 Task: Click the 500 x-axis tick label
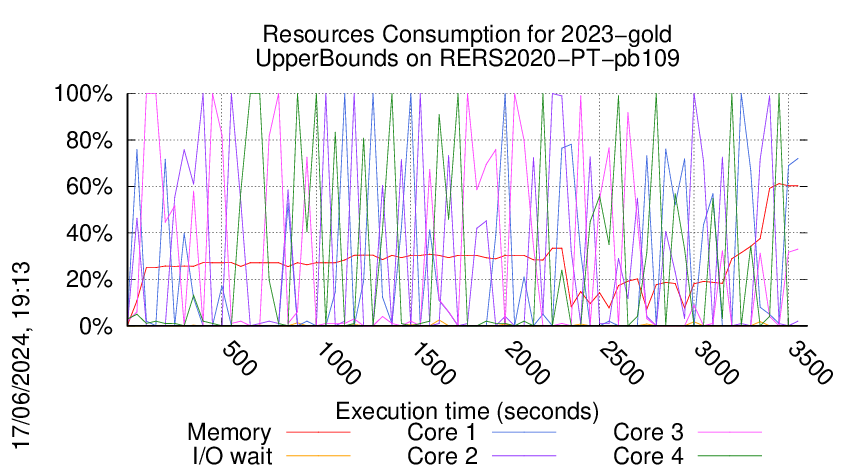tap(239, 358)
